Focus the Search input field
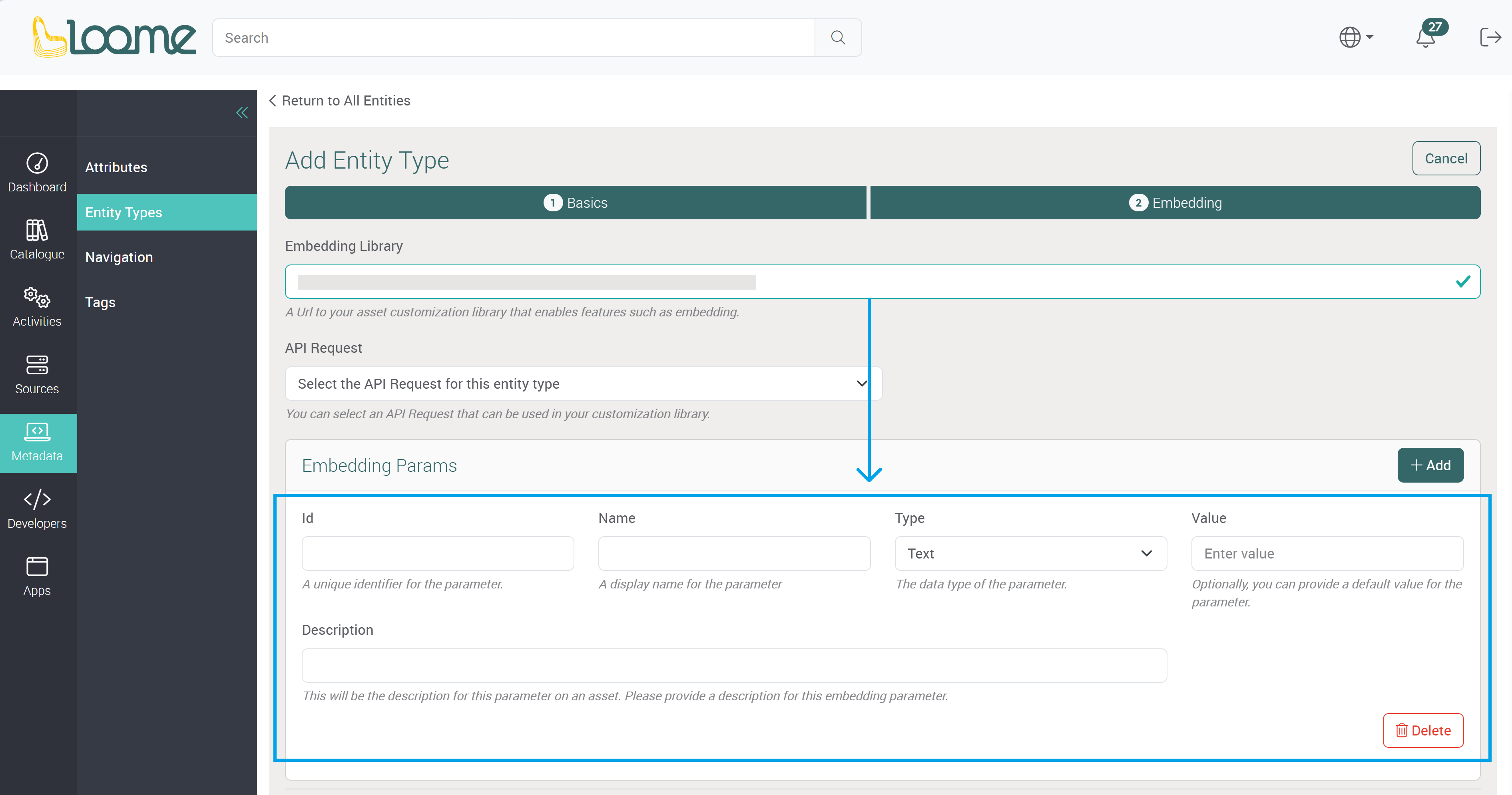Viewport: 1512px width, 795px height. tap(514, 38)
